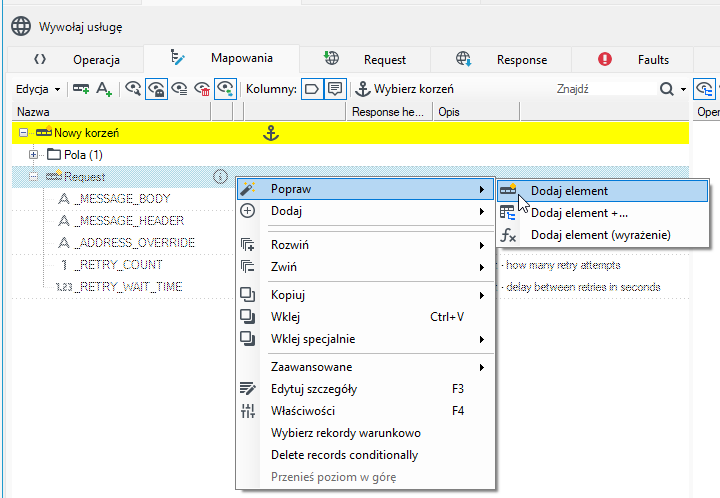Click the anchor icon in Nowy korzeń row
720x498 pixels.
(271, 133)
